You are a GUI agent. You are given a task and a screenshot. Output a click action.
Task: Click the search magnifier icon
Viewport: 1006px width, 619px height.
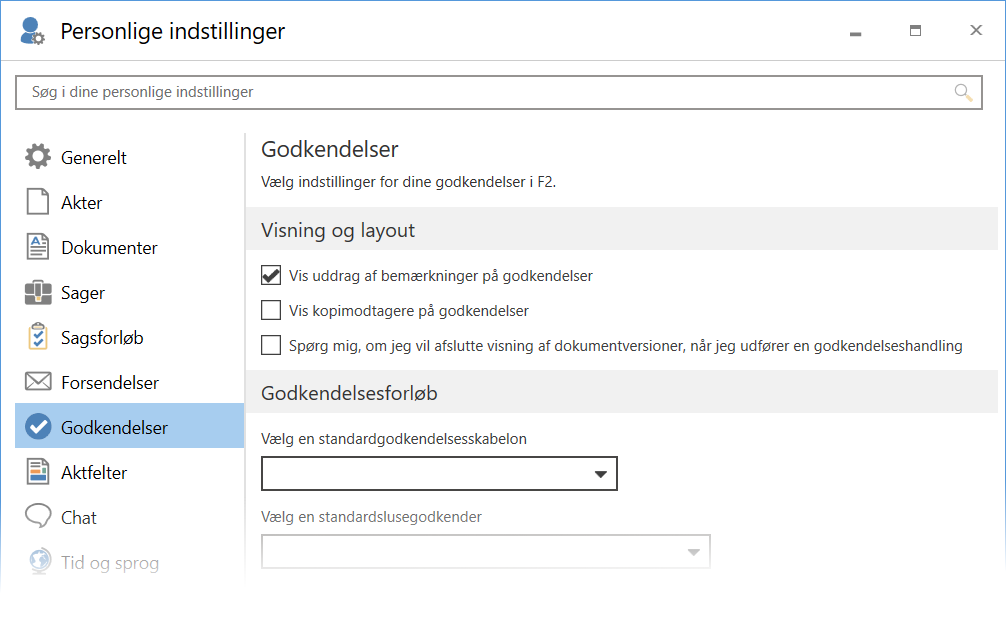tap(963, 92)
